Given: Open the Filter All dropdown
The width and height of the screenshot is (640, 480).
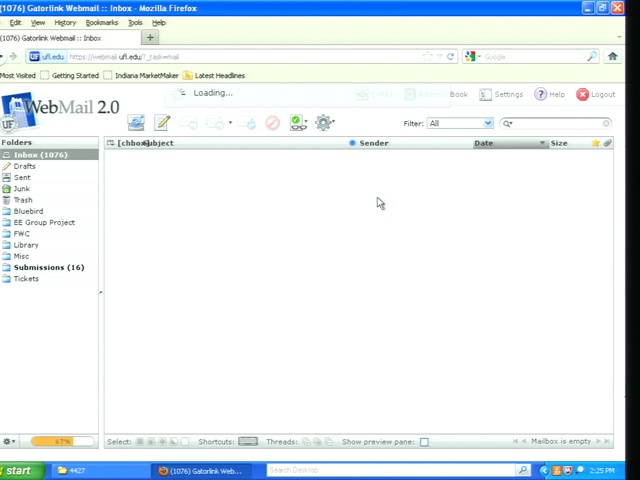Looking at the screenshot, I should (x=460, y=123).
